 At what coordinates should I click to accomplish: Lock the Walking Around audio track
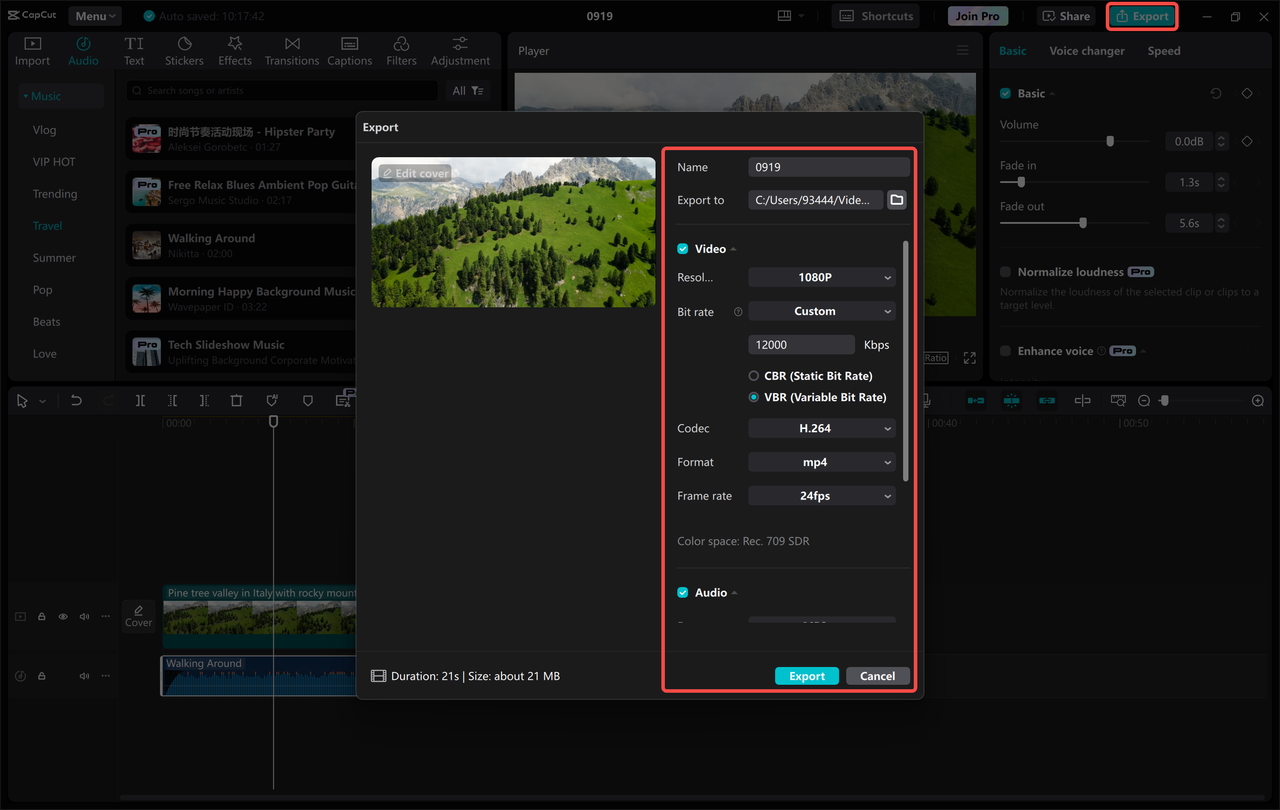[42, 676]
